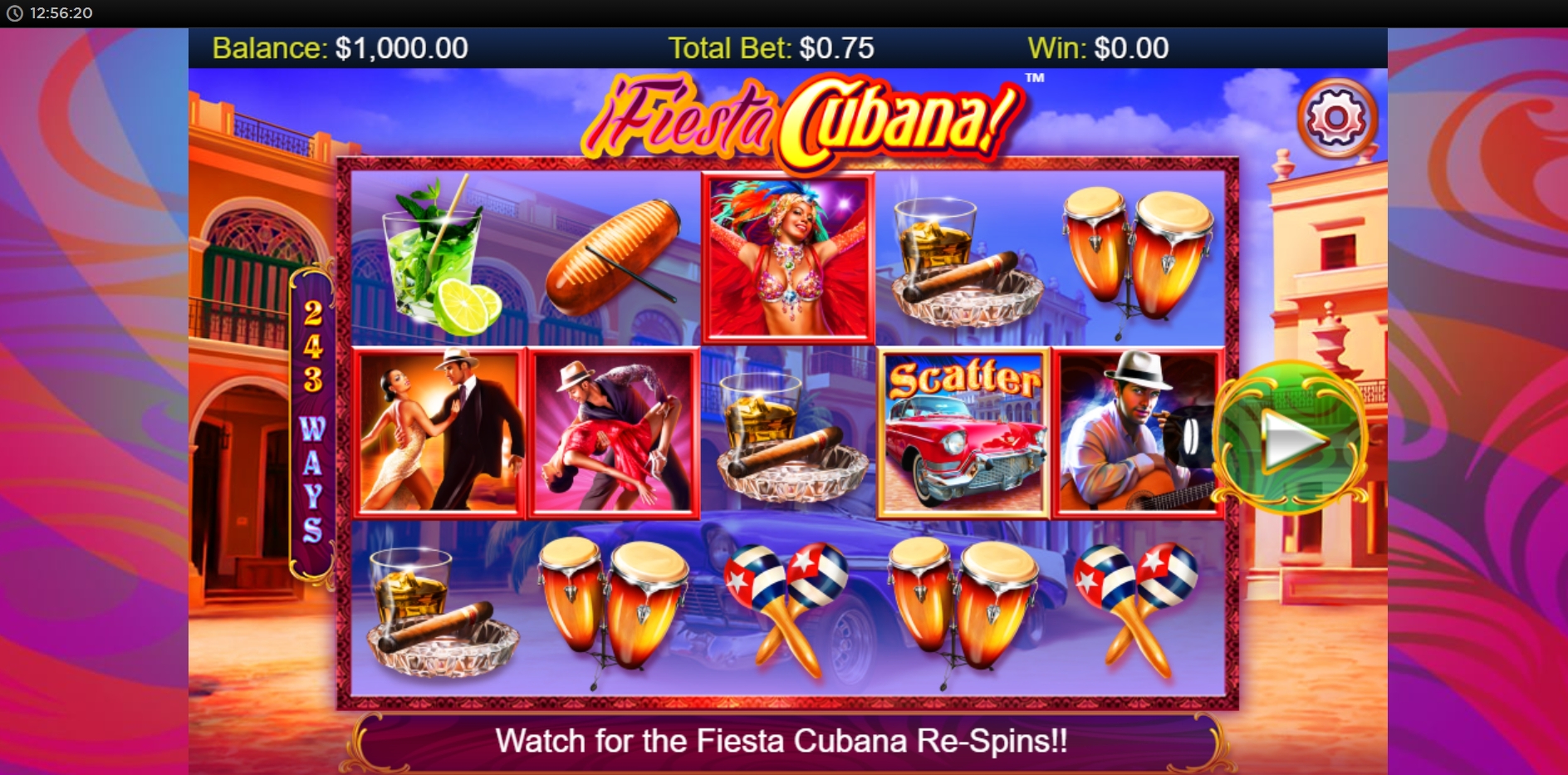
Task: Start a spin with green play button
Action: coord(1290,438)
